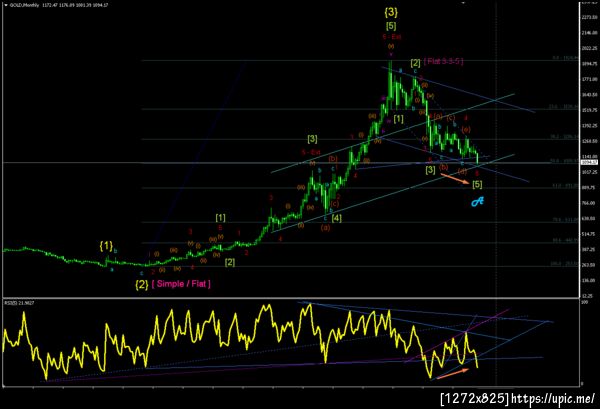
Task: Click the 100 level on RSI axis
Action: 584,302
